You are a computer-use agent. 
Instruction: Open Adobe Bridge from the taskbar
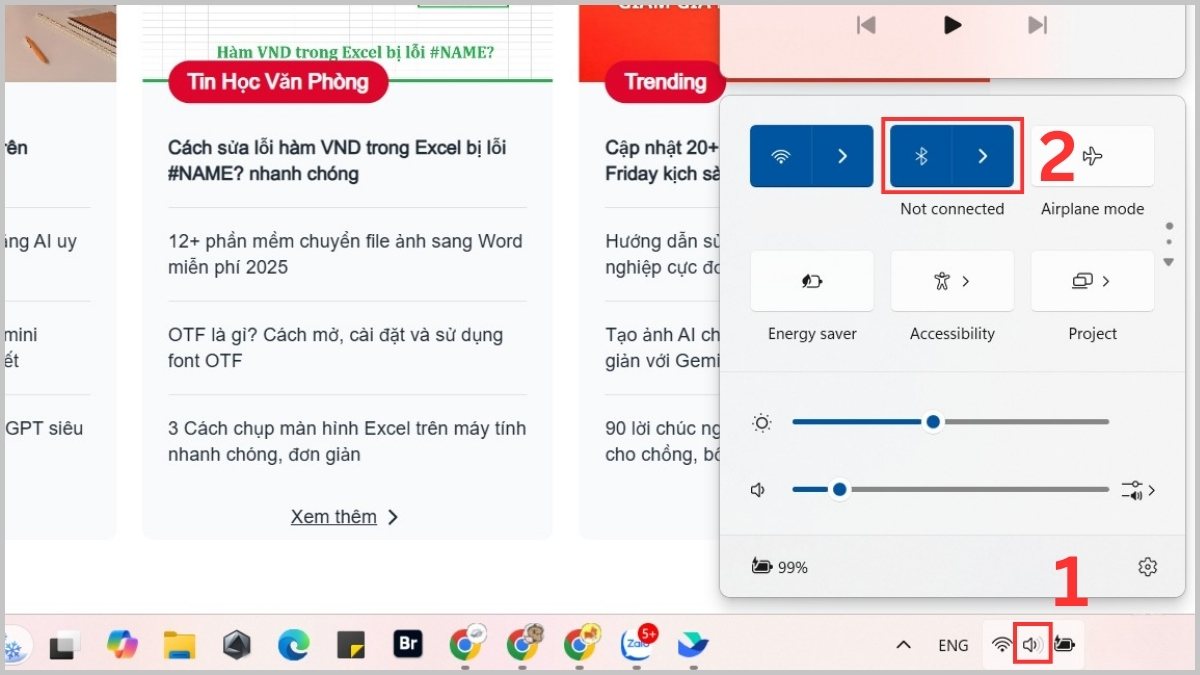pyautogui.click(x=406, y=645)
